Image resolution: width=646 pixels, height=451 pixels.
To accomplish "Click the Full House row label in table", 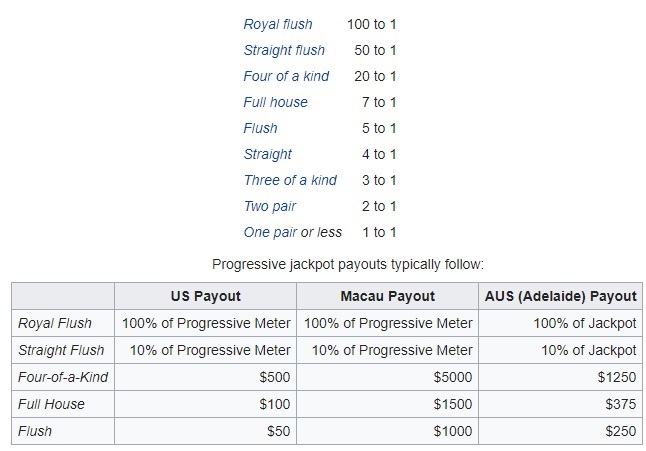I will coord(52,404).
